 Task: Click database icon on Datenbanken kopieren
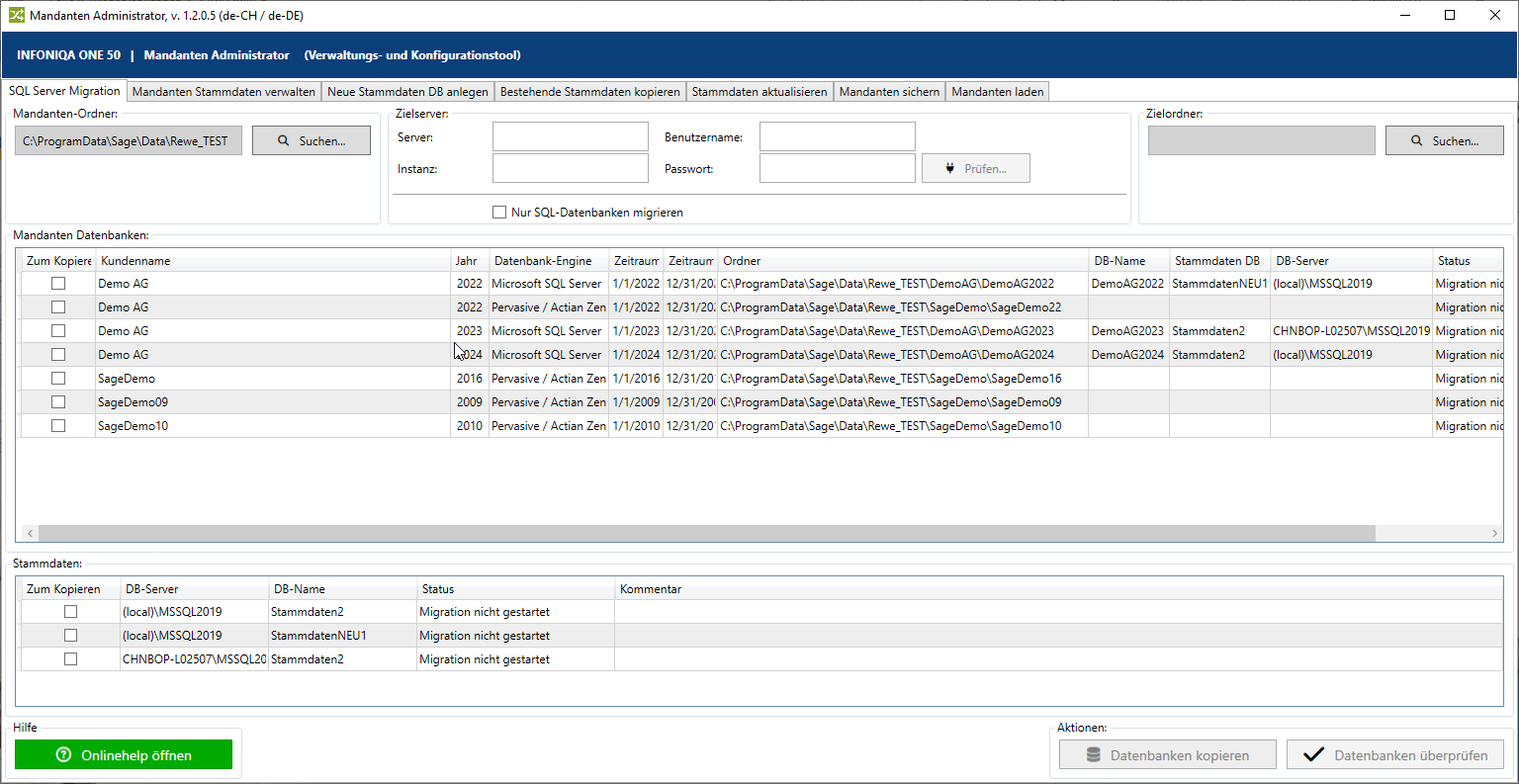[x=1093, y=755]
